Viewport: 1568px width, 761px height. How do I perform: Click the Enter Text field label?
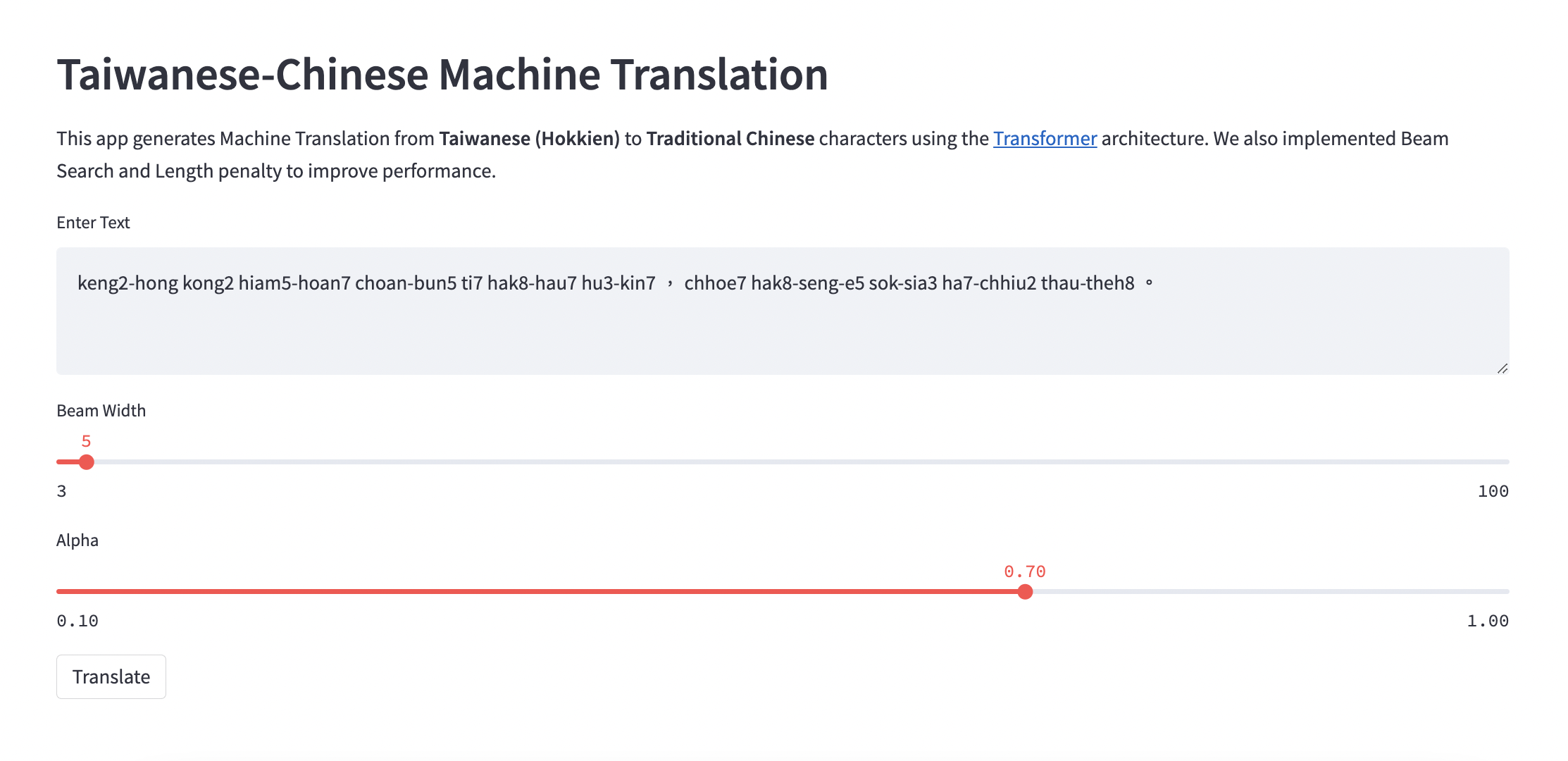point(93,223)
